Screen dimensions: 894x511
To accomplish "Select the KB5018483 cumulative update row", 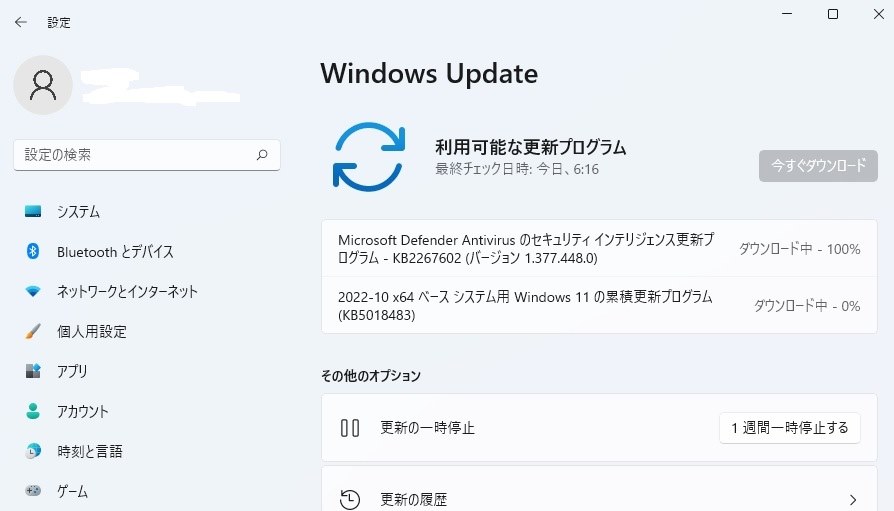I will [599, 306].
